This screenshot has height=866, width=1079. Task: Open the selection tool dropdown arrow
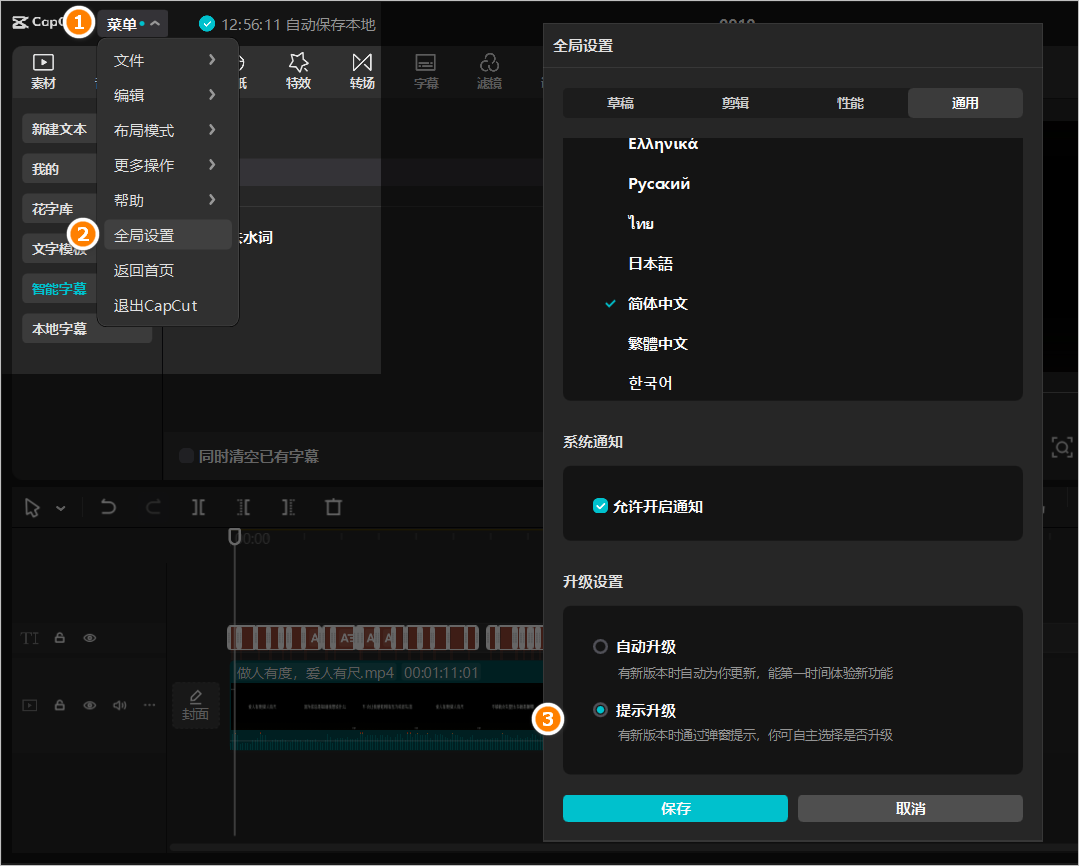coord(61,508)
